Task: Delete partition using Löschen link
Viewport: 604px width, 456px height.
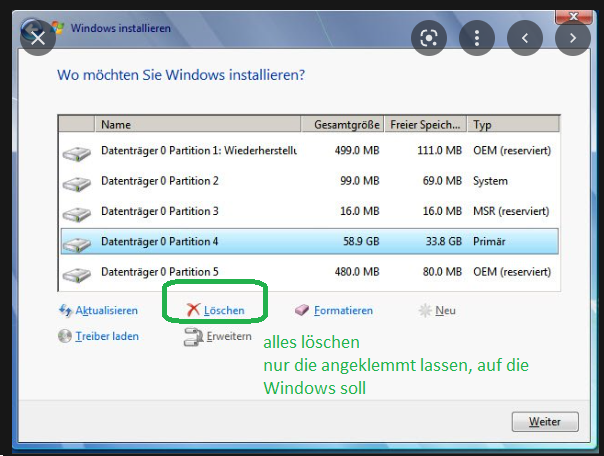Action: point(224,310)
